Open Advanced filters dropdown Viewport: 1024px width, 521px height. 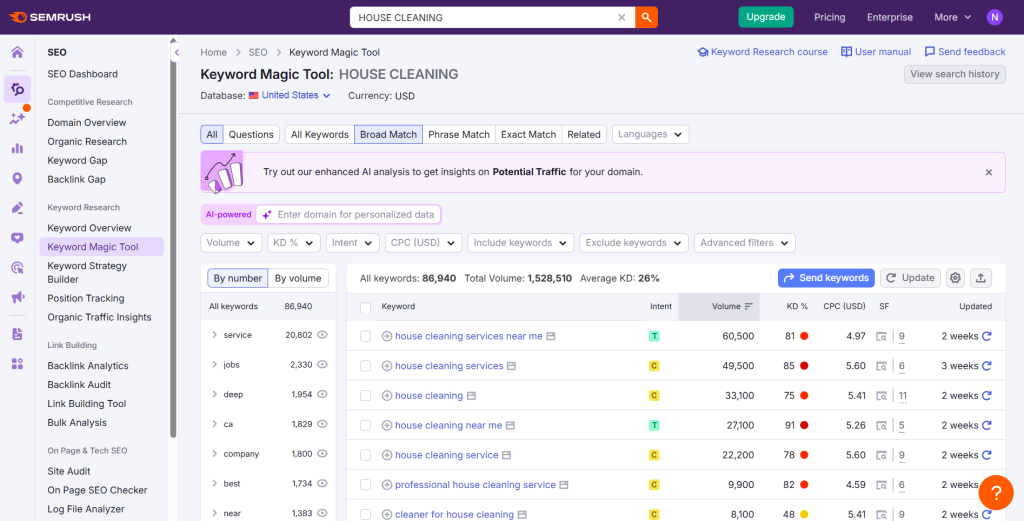(x=745, y=243)
